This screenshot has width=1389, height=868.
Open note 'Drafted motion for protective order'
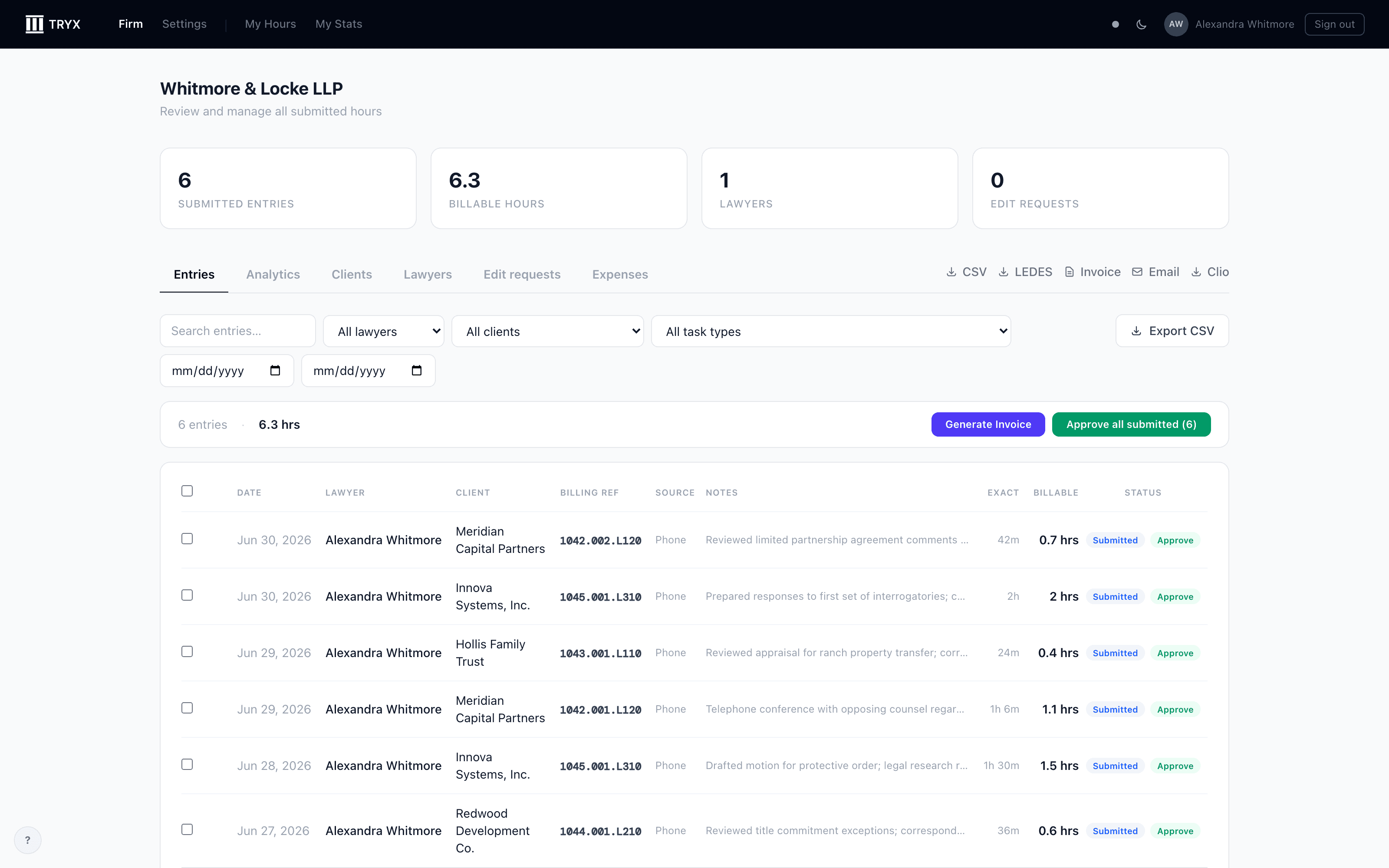tap(836, 765)
